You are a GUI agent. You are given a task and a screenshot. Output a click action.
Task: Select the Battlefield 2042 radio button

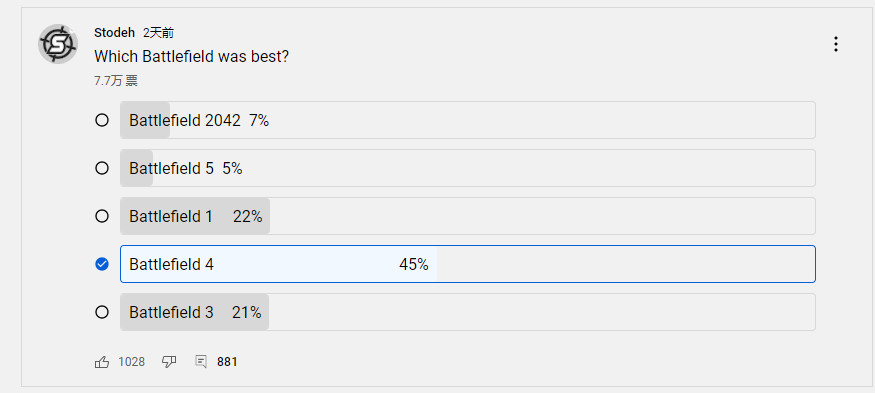tap(102, 120)
